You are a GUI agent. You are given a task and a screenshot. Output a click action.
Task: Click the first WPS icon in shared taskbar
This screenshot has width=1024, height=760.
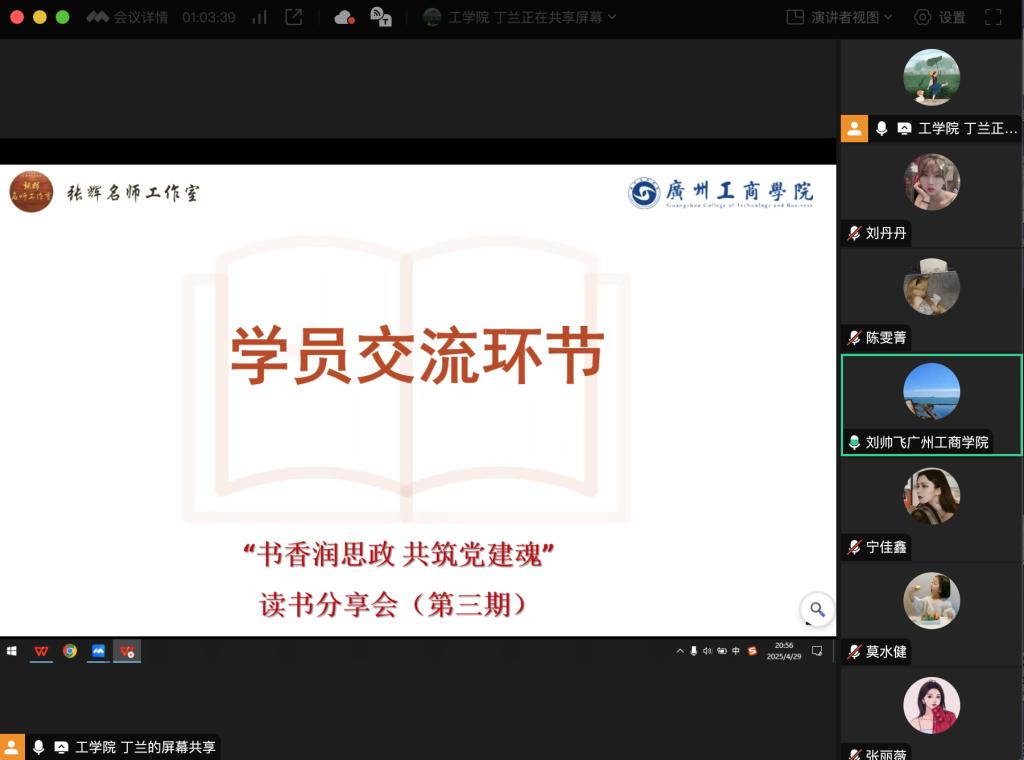[x=41, y=651]
